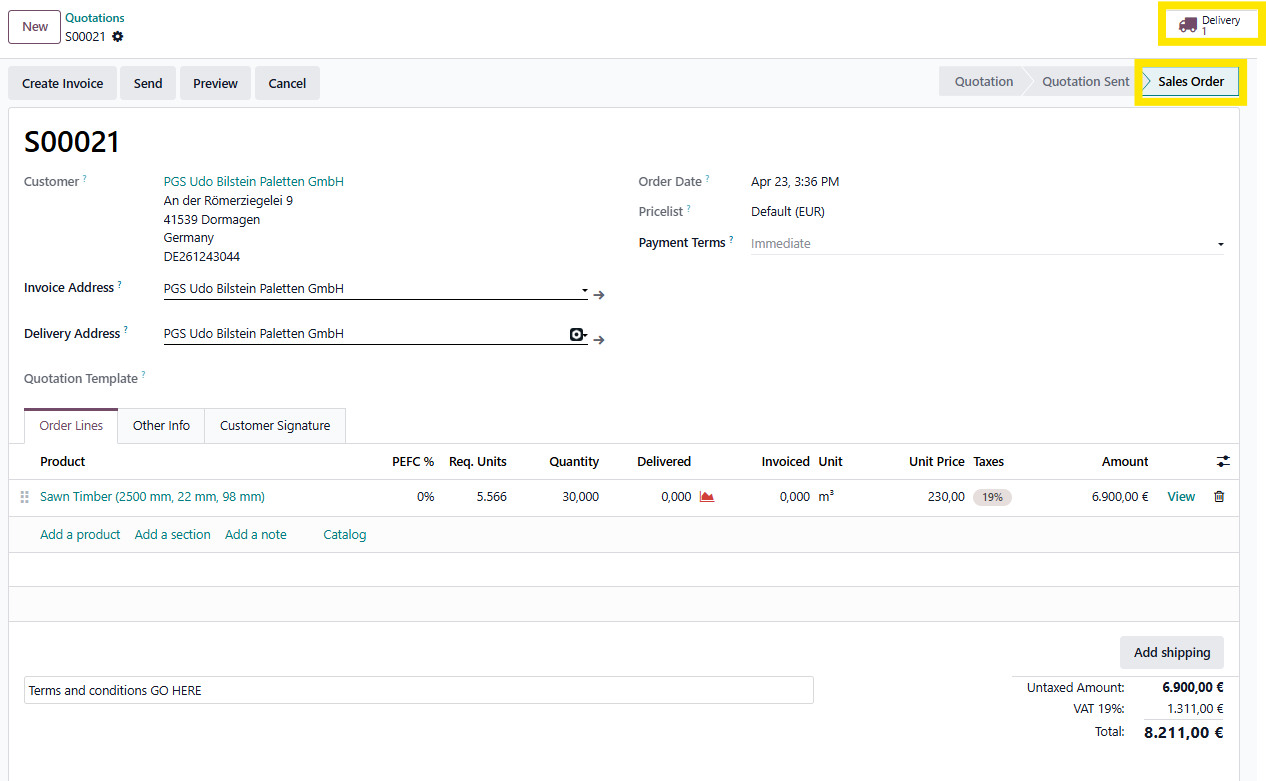Viewport: 1266px width, 781px height.
Task: Click the Add a product link
Action: pos(80,535)
